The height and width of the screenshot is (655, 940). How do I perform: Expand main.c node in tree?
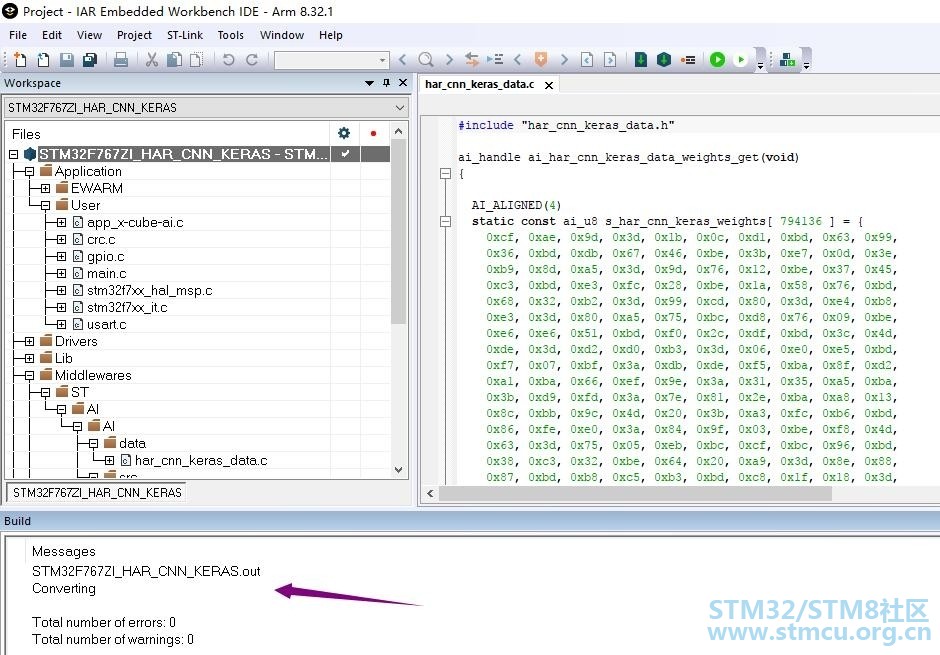[x=61, y=274]
